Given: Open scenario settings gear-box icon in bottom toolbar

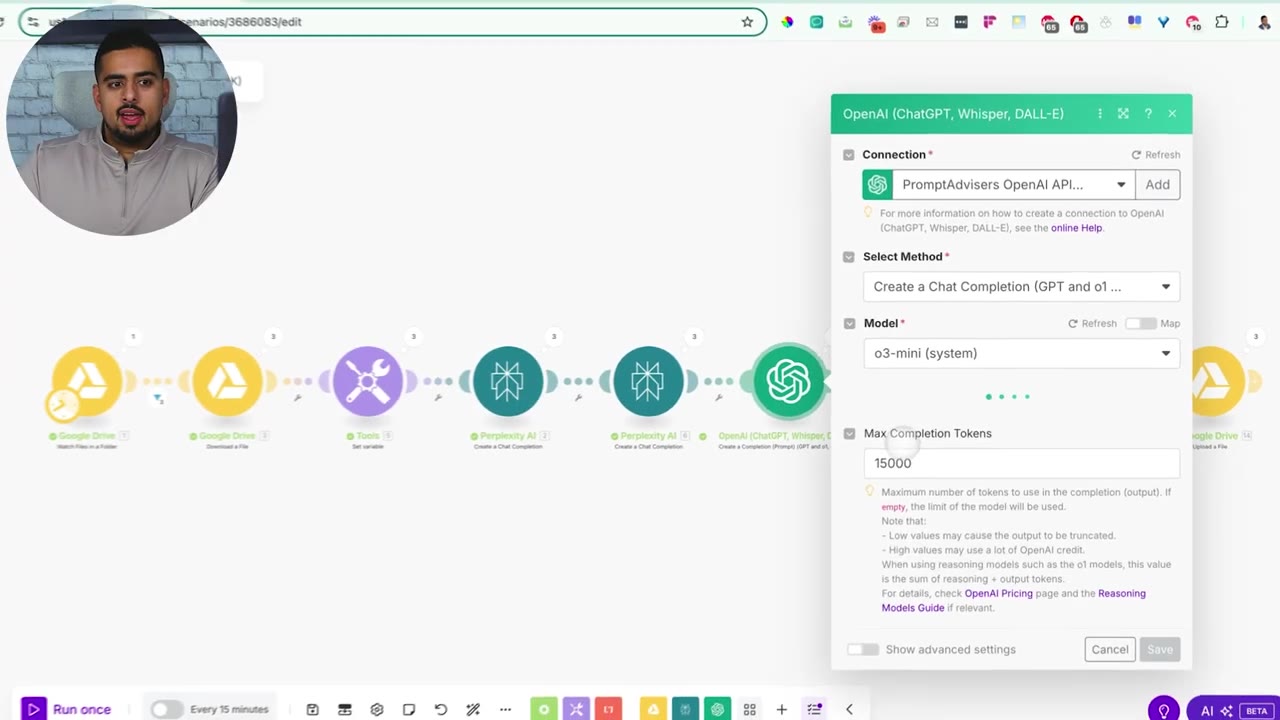Looking at the screenshot, I should coord(377,709).
